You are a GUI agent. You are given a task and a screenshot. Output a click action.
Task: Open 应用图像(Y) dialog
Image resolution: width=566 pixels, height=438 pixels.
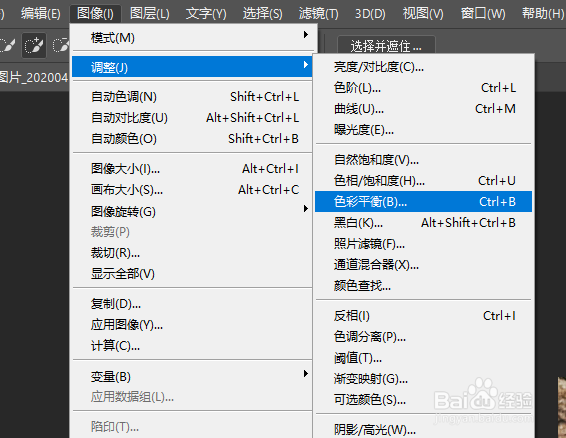coord(192,325)
